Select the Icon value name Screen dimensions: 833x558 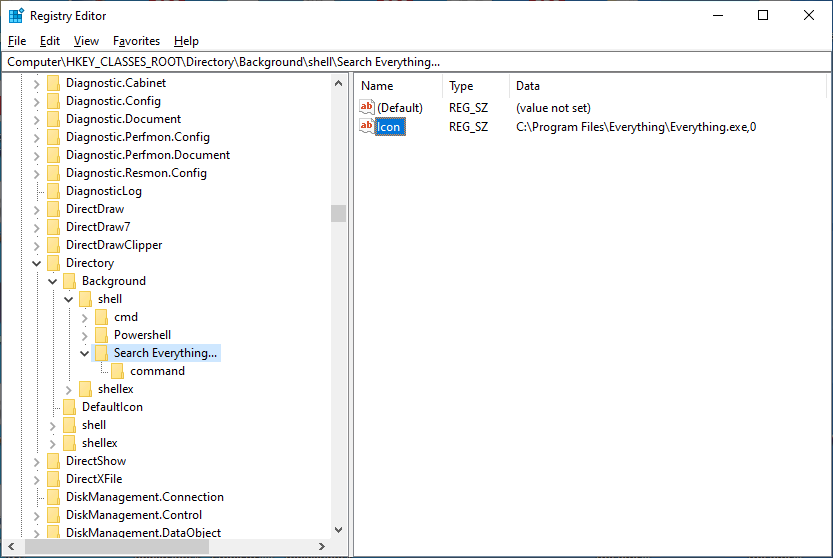click(389, 127)
